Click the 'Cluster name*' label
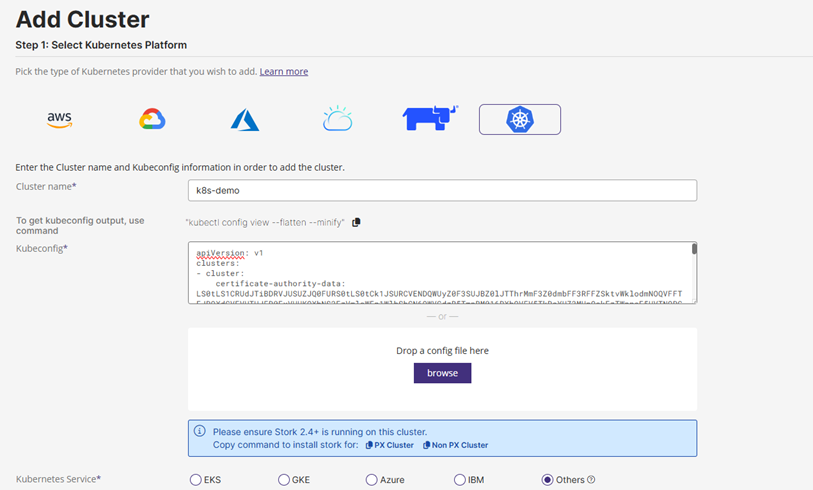This screenshot has height=490, width=813. (x=46, y=187)
